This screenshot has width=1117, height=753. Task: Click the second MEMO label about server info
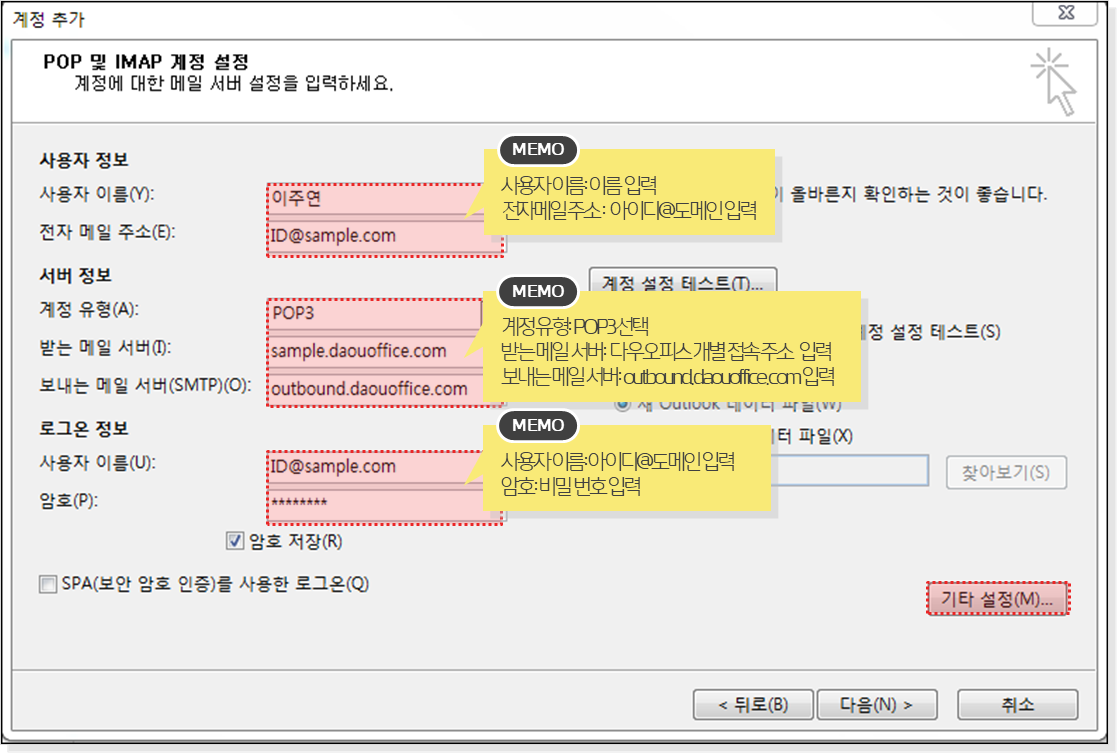click(538, 291)
